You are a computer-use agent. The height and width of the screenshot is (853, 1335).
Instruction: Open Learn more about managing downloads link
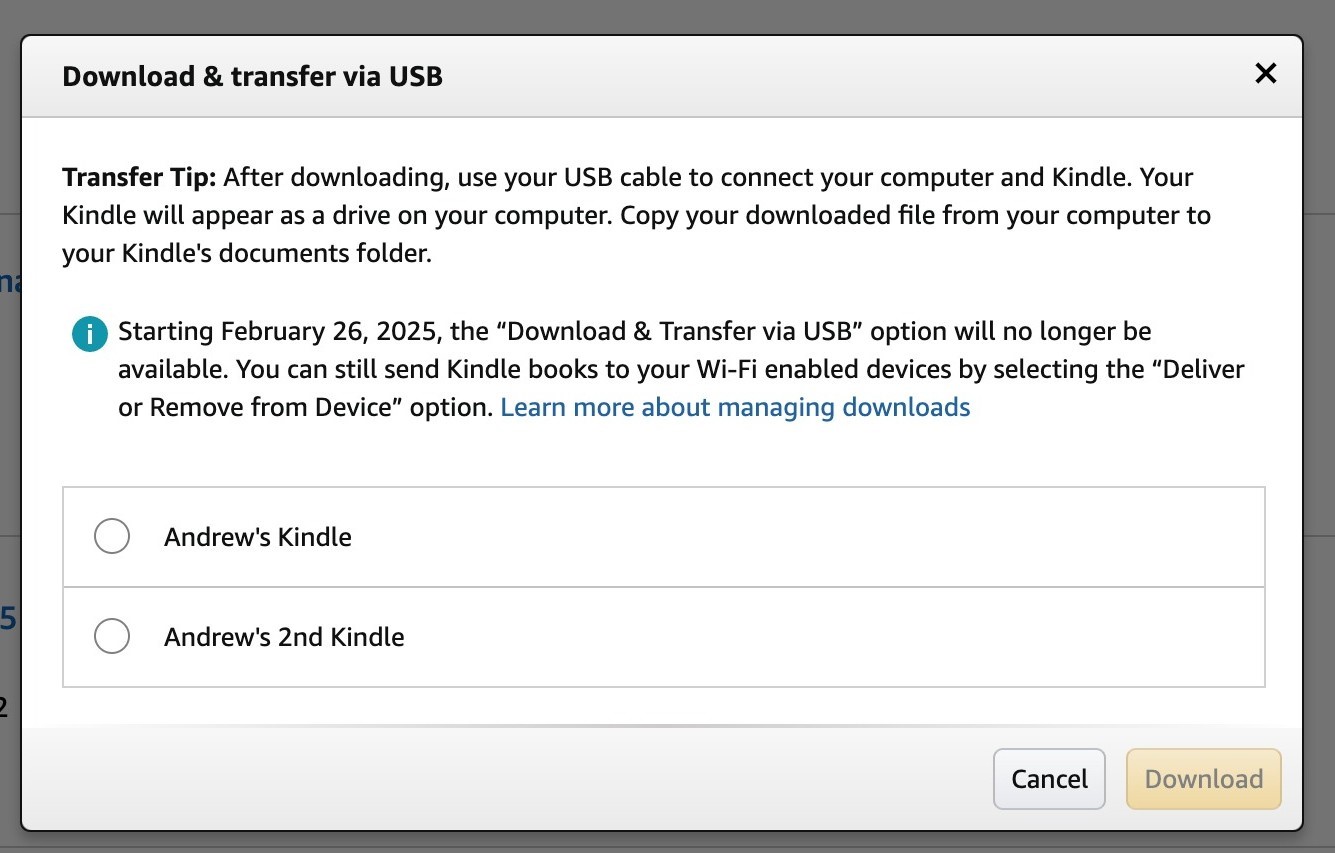tap(735, 407)
